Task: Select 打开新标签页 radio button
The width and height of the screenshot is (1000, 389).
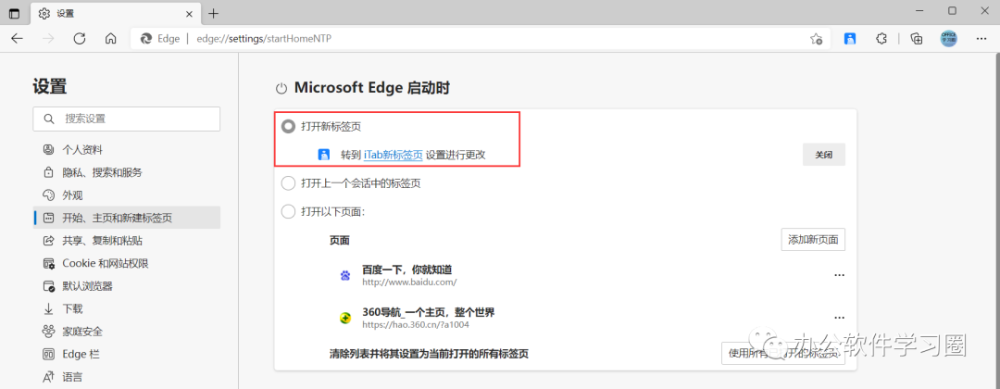Action: pos(288,126)
